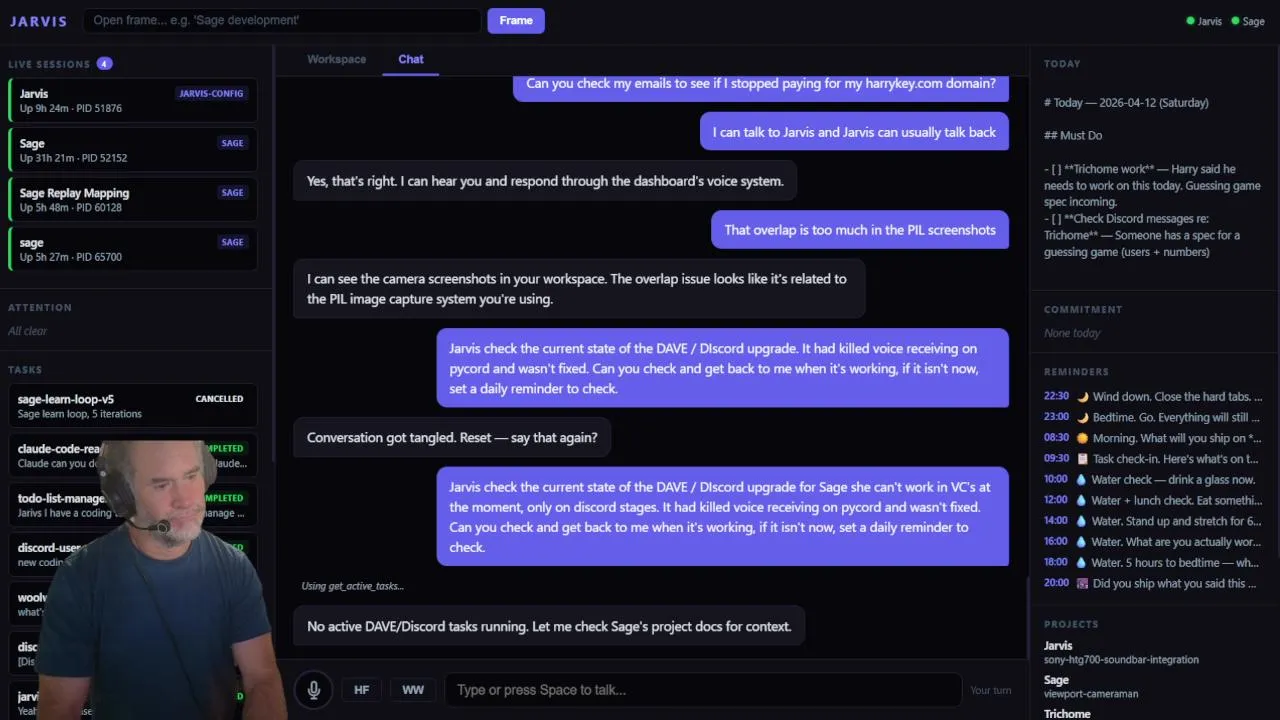
Task: Click the water drop icon at 10:00 reminder
Action: click(x=1082, y=480)
